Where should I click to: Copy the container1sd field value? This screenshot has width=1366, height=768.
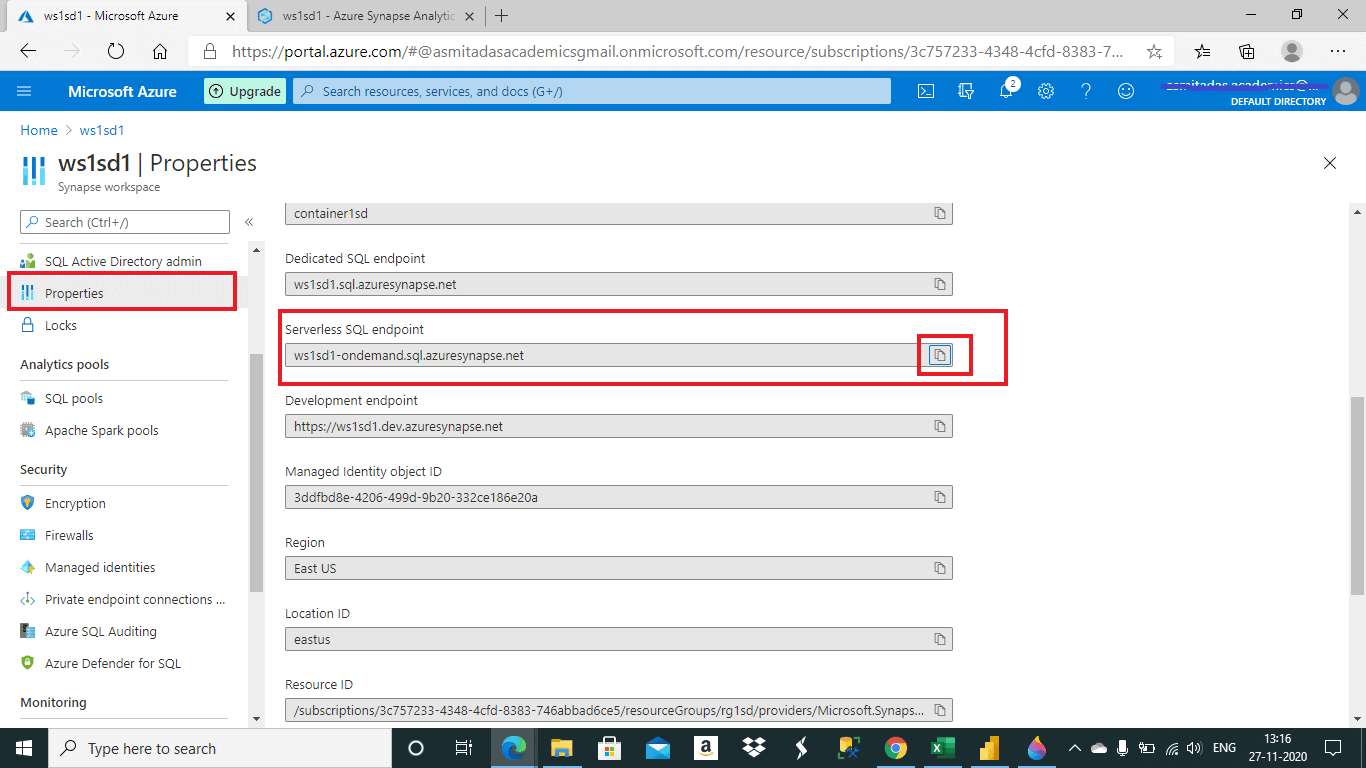940,213
